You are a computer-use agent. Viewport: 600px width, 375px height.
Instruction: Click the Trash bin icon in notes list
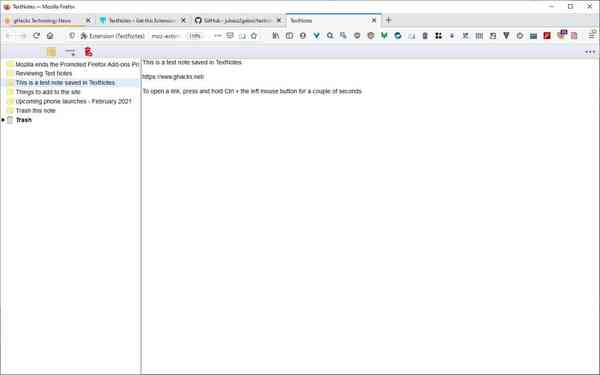[10, 120]
